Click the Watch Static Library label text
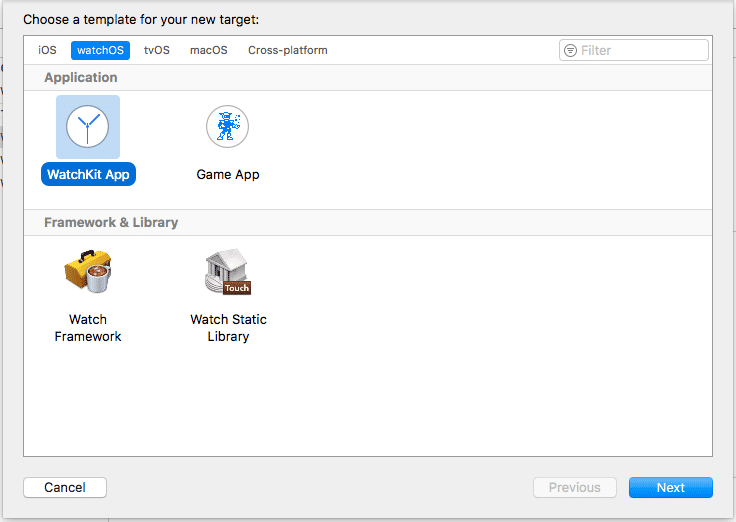The width and height of the screenshot is (736, 522). tap(228, 328)
